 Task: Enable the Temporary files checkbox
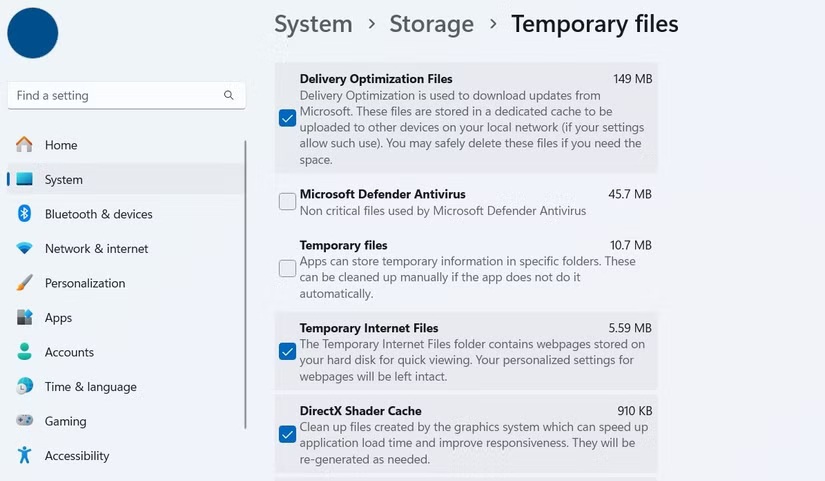pos(287,268)
